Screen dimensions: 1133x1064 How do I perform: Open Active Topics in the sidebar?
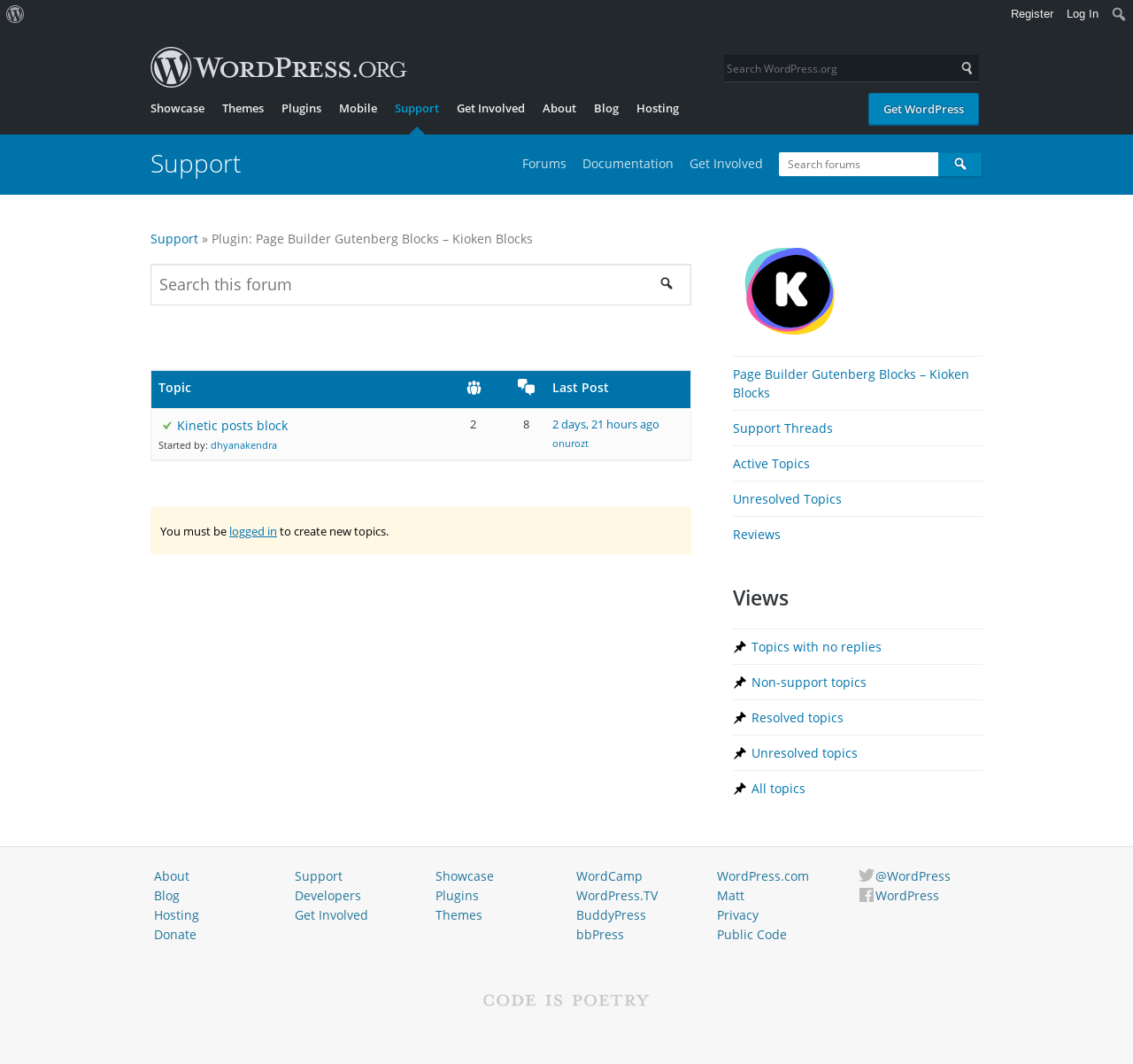click(x=771, y=464)
